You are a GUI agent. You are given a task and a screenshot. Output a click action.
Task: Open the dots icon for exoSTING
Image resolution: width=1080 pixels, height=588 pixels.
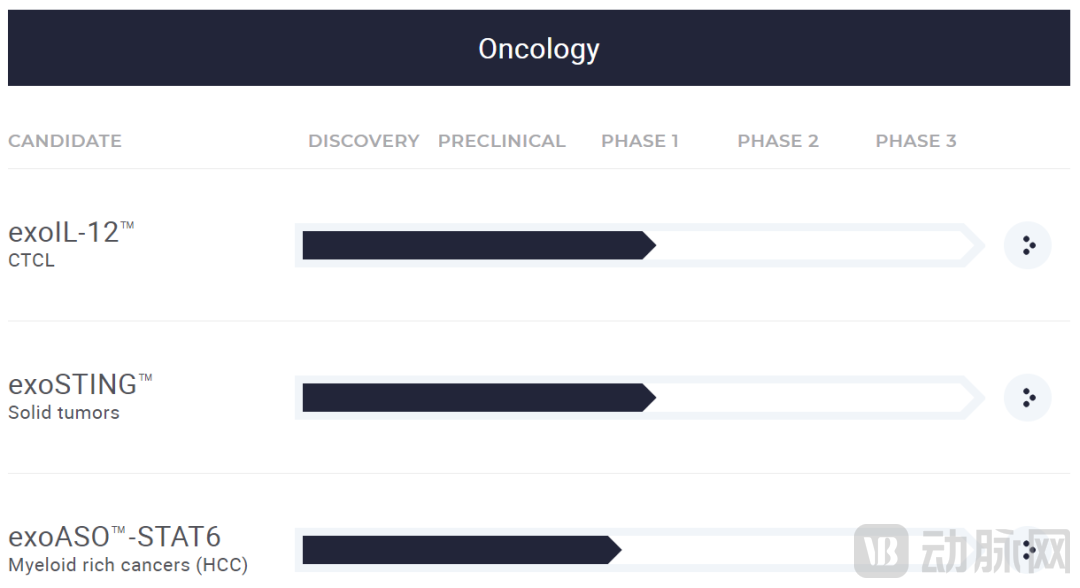pos(1027,398)
